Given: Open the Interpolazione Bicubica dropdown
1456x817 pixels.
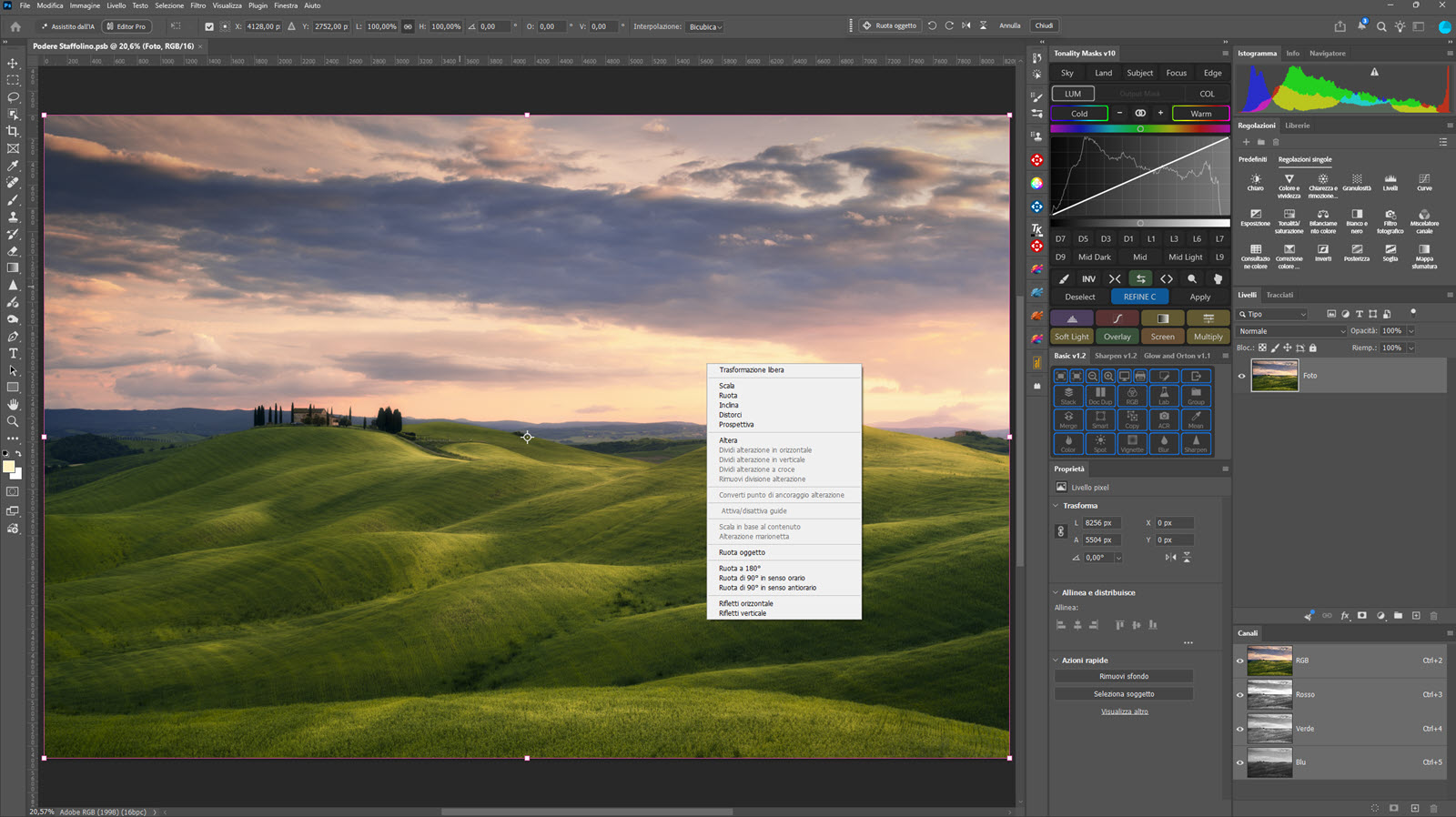Looking at the screenshot, I should (x=705, y=26).
